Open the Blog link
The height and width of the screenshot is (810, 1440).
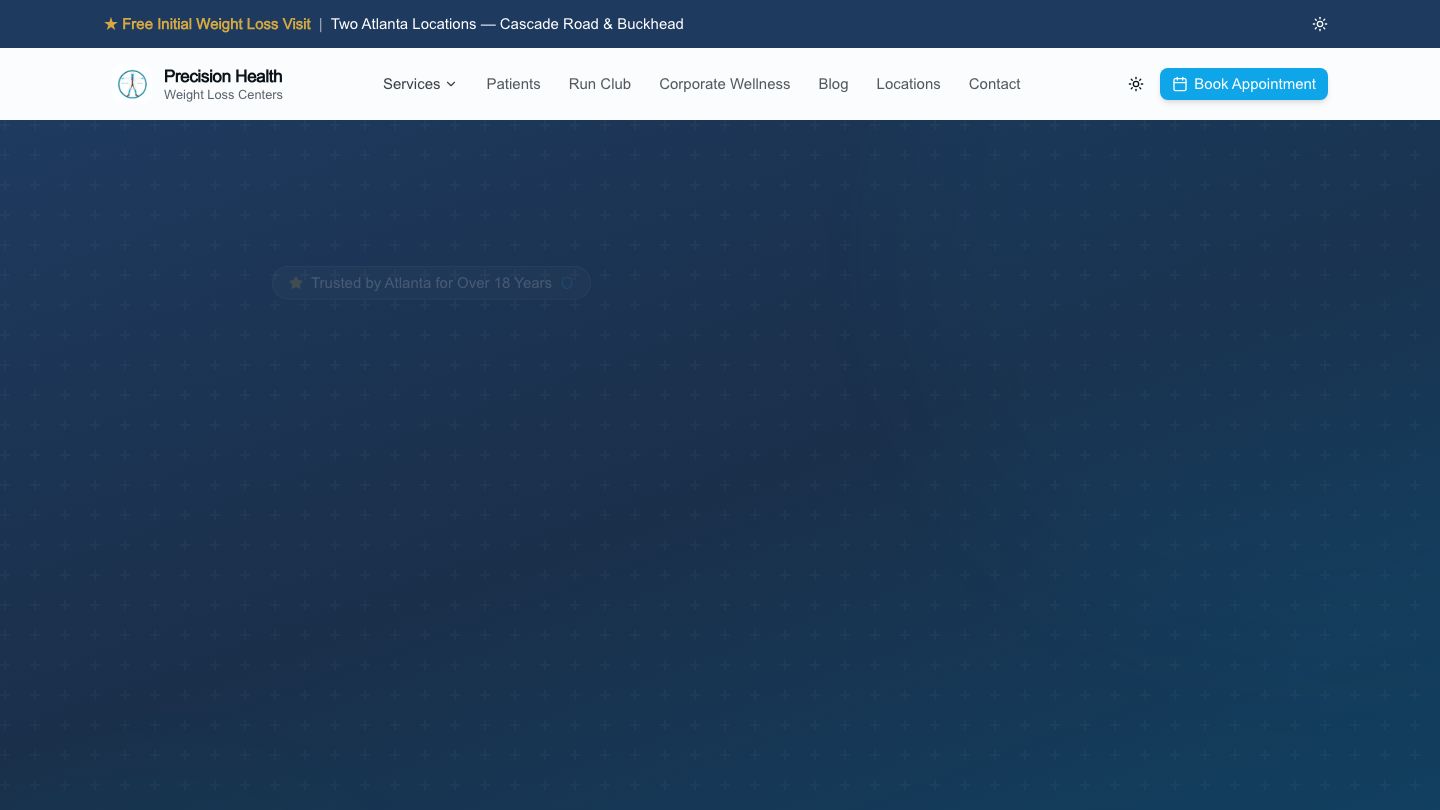pyautogui.click(x=833, y=84)
